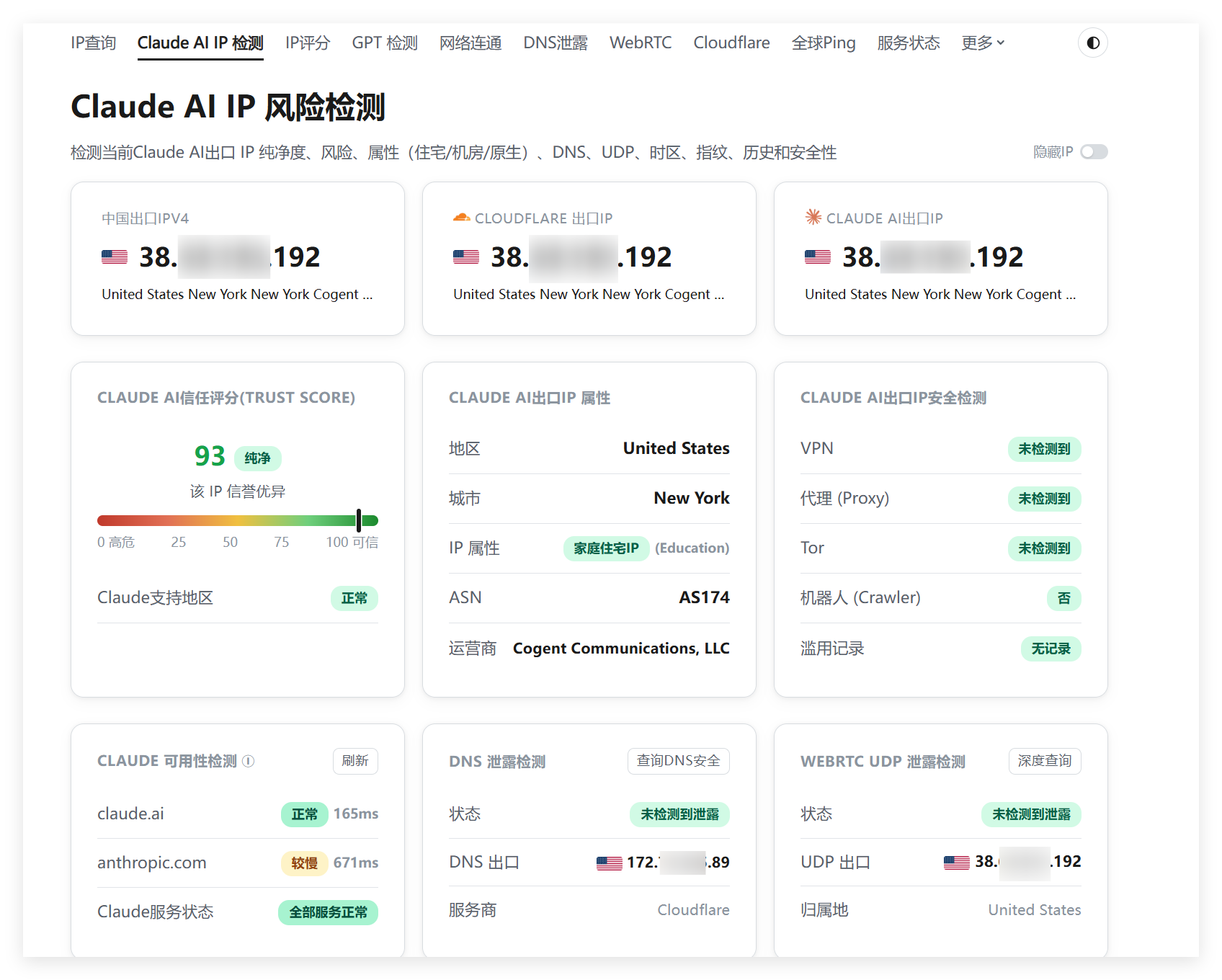Go to 网络连通 tab

click(470, 43)
